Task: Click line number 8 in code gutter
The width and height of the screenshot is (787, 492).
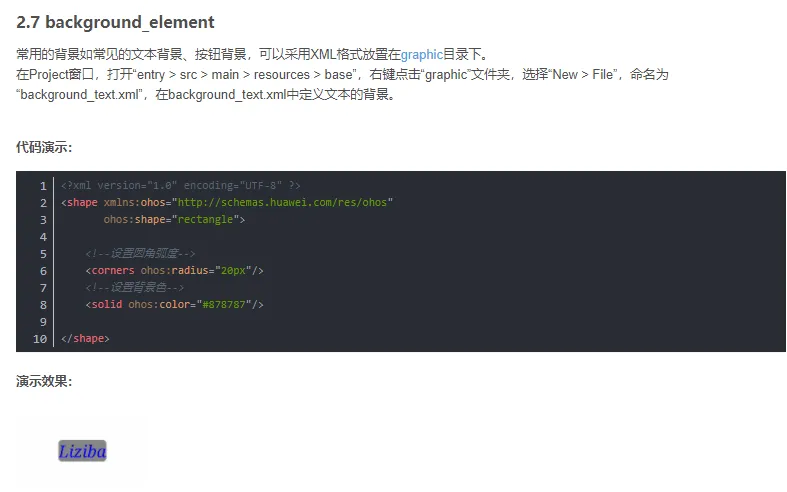Action: [x=43, y=305]
